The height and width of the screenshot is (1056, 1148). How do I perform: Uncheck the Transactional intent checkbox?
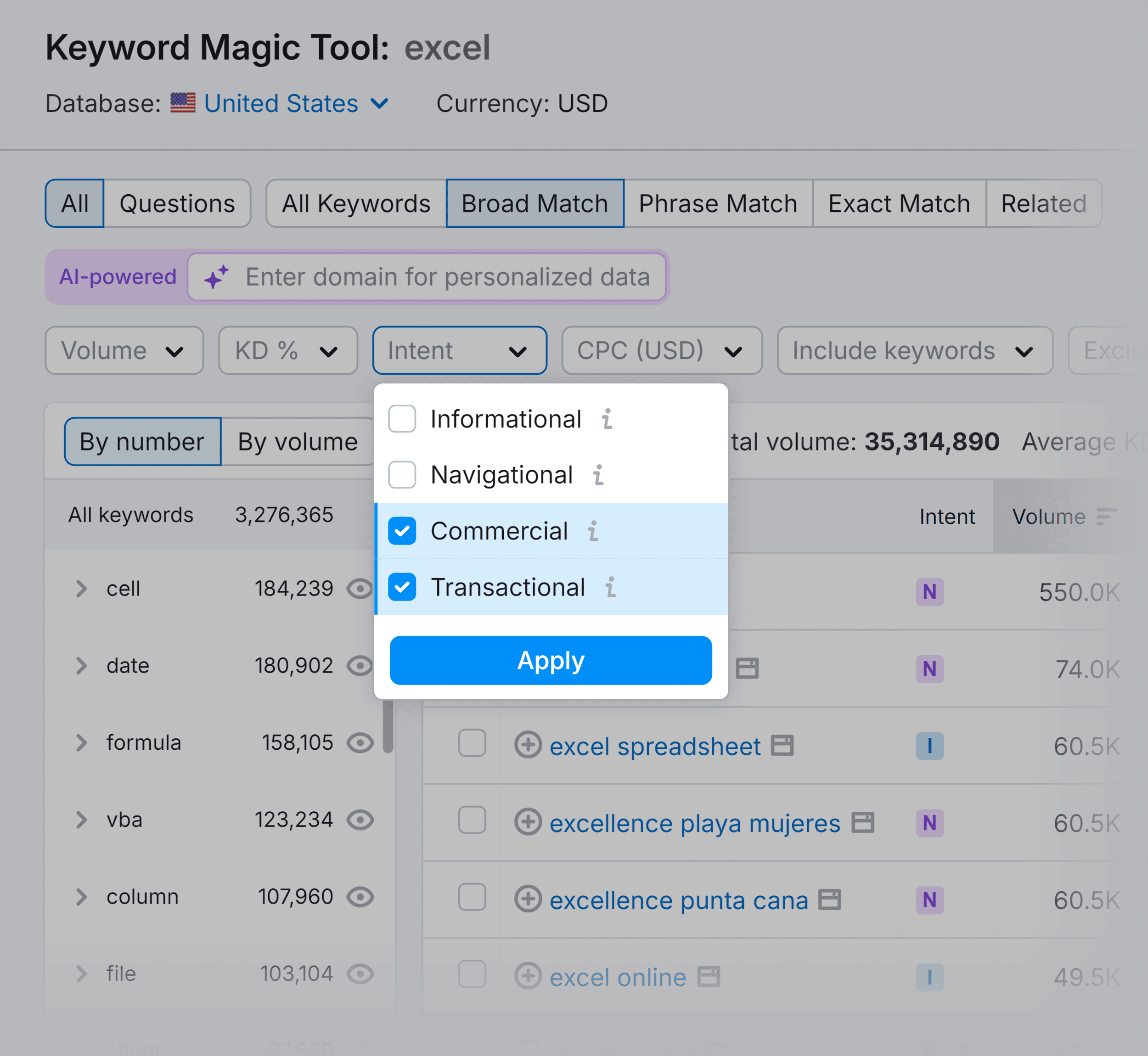point(402,587)
